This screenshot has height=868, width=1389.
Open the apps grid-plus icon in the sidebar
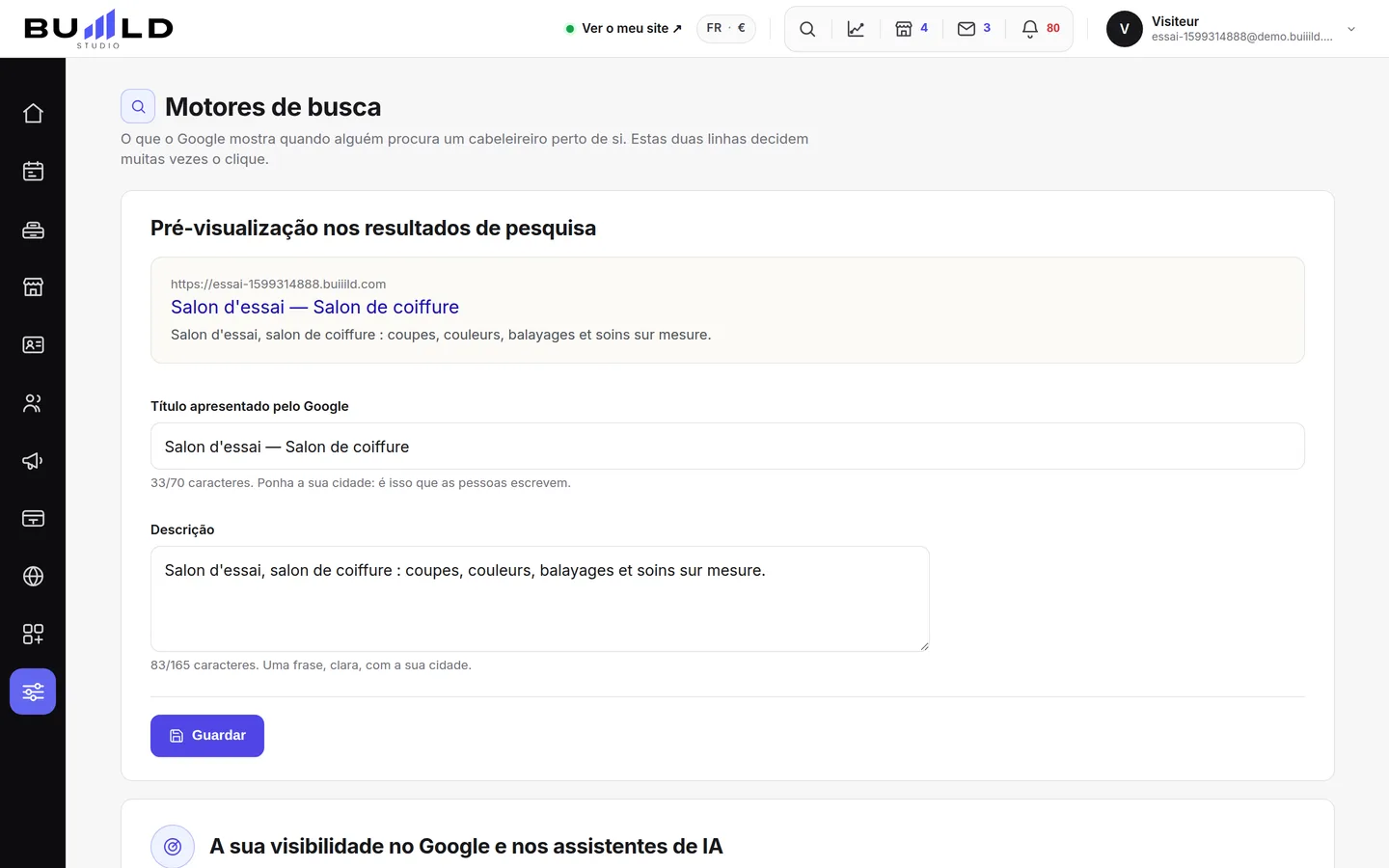tap(33, 635)
